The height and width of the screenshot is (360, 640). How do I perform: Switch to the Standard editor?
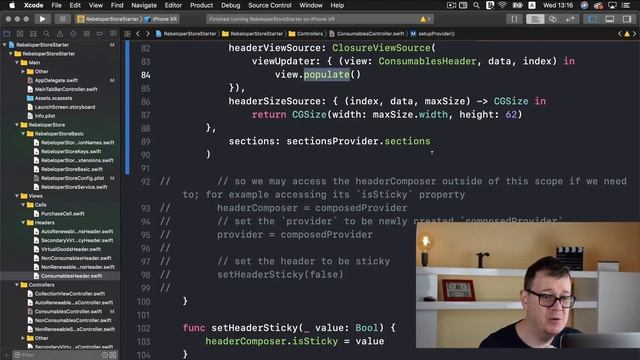(535, 19)
